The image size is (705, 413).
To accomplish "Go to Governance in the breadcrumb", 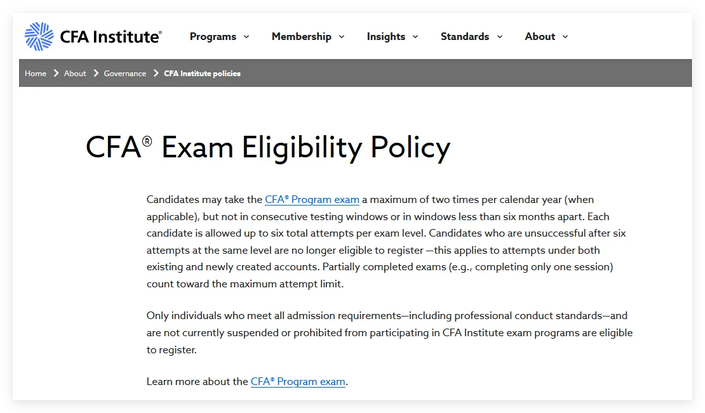I will click(x=125, y=73).
